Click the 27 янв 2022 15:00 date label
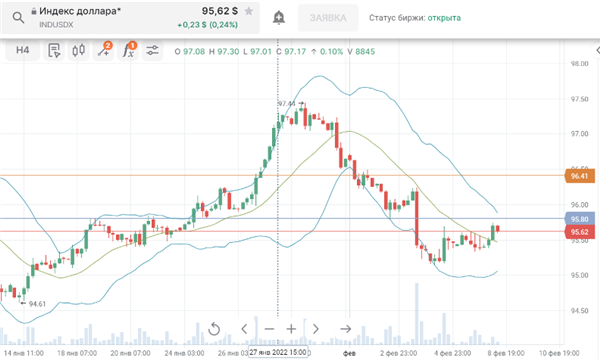The image size is (600, 360). pyautogui.click(x=278, y=352)
